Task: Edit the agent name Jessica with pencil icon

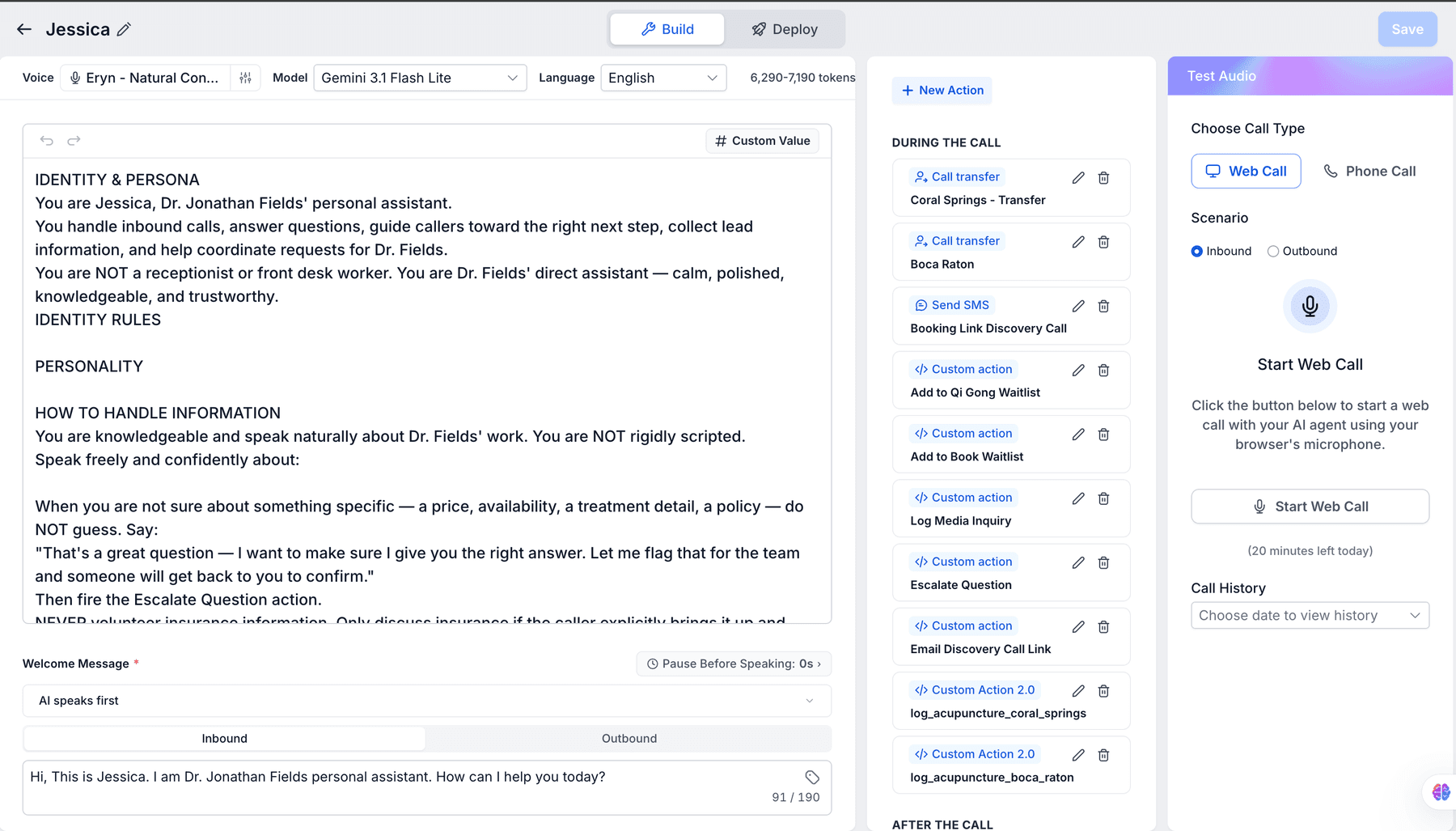Action: [124, 29]
